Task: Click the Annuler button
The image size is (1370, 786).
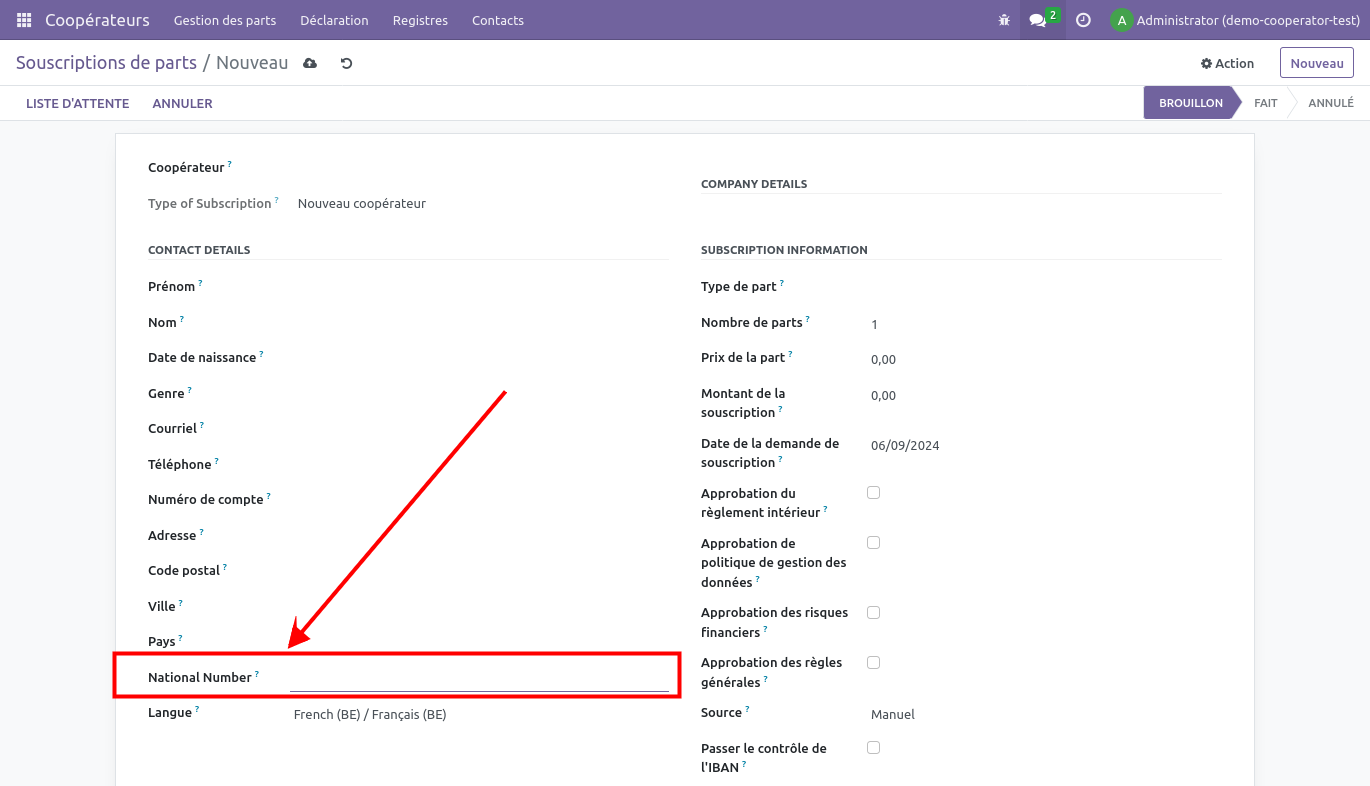Action: pos(182,103)
